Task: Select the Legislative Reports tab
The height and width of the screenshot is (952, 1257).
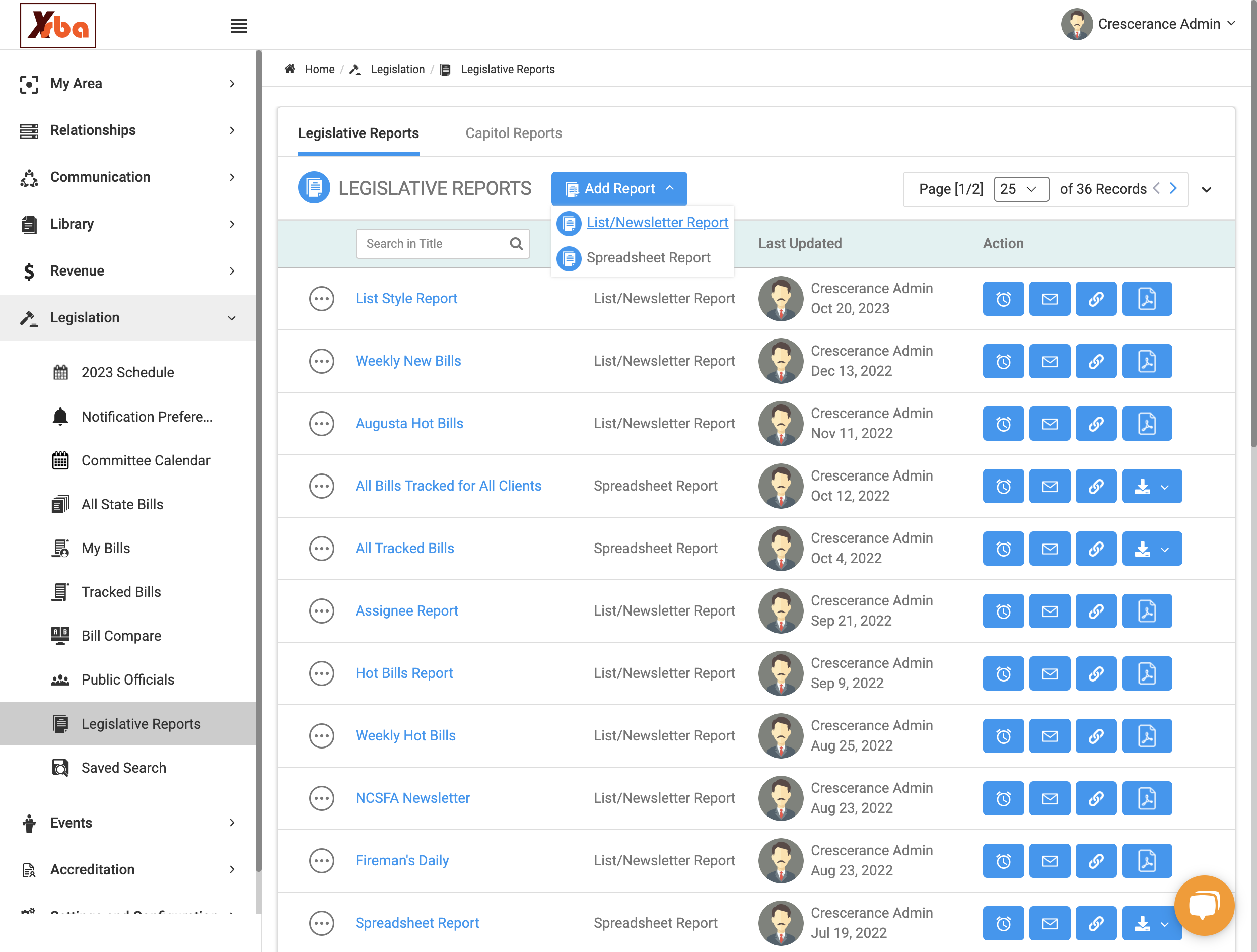Action: pos(358,133)
